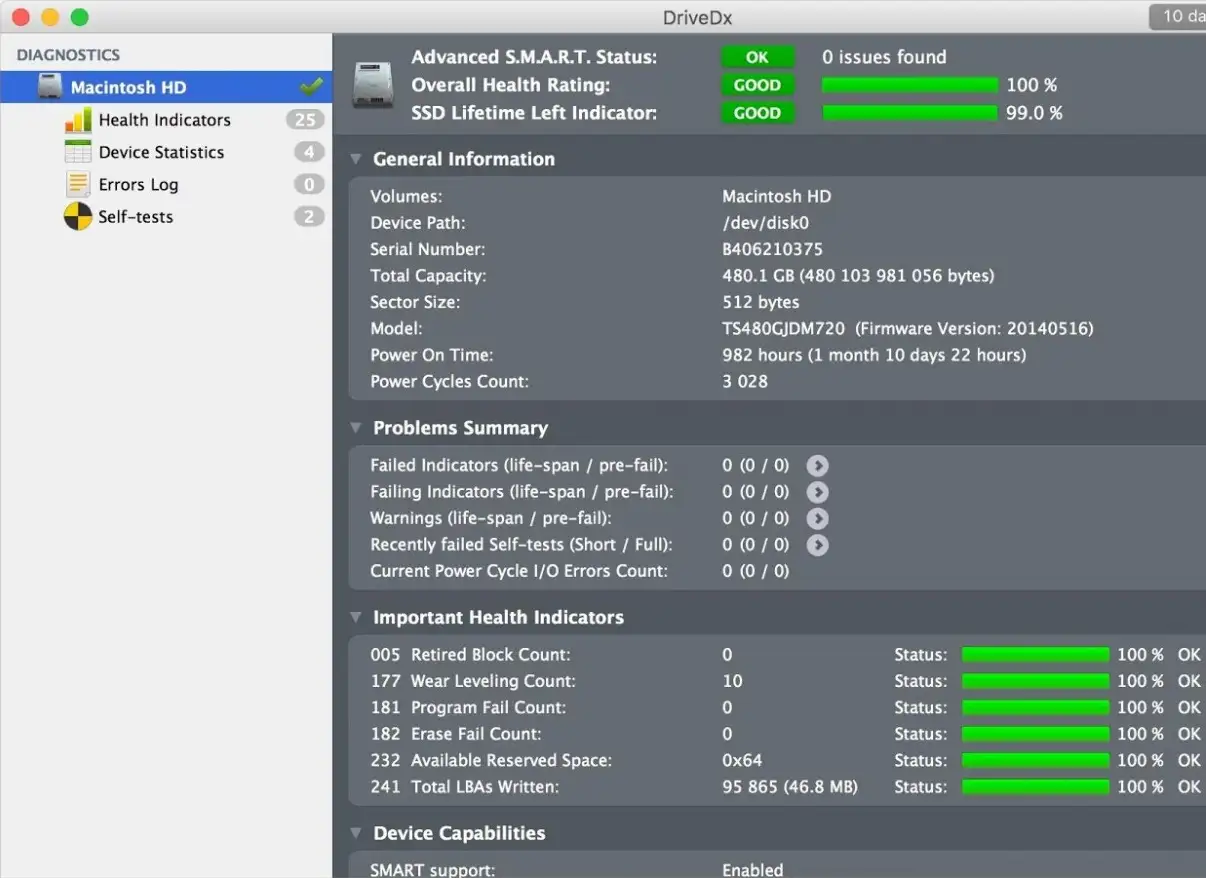Click the arrow beside Warnings count

tap(818, 519)
